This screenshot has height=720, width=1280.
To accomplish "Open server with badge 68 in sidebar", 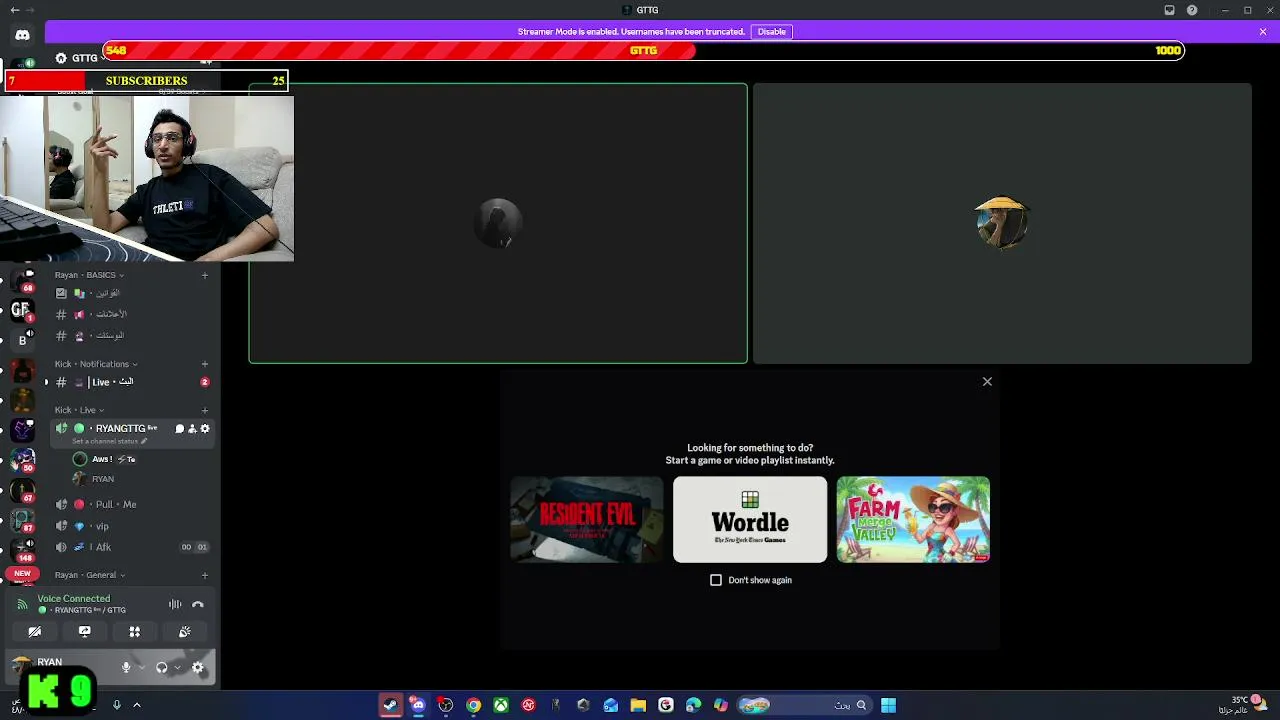I will point(22,280).
